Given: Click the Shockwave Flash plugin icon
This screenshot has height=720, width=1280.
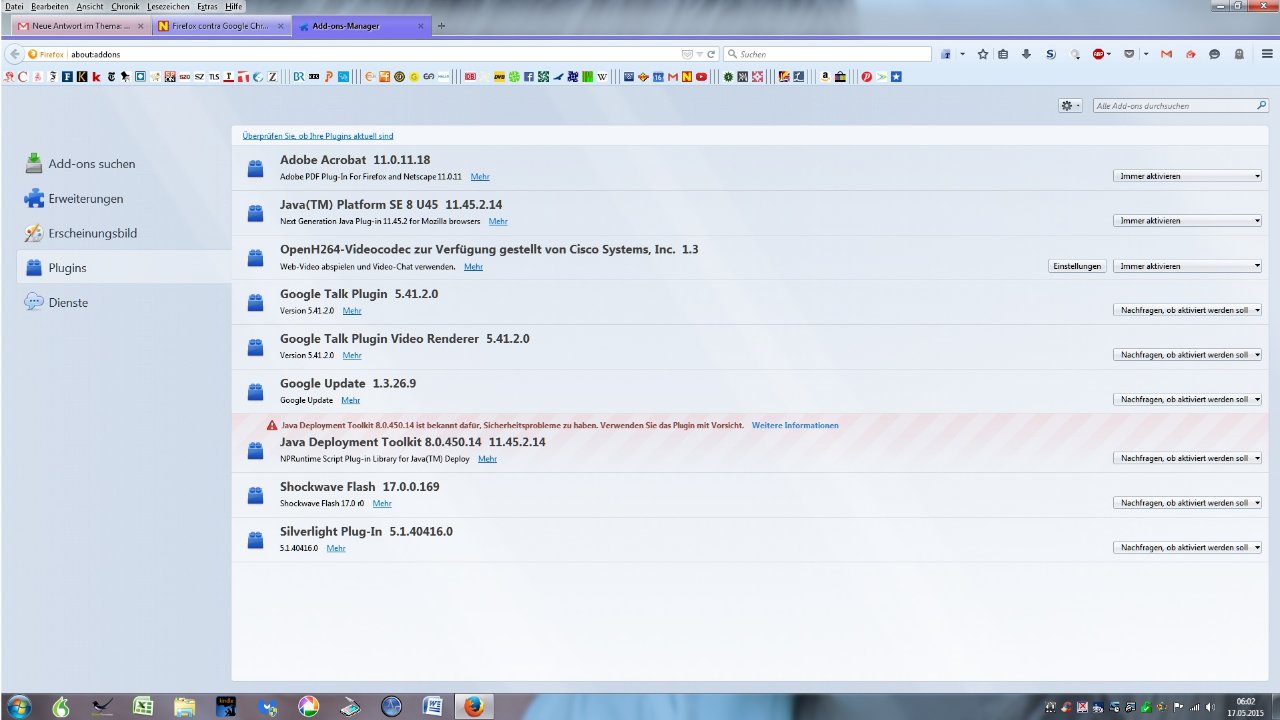Looking at the screenshot, I should tap(255, 496).
